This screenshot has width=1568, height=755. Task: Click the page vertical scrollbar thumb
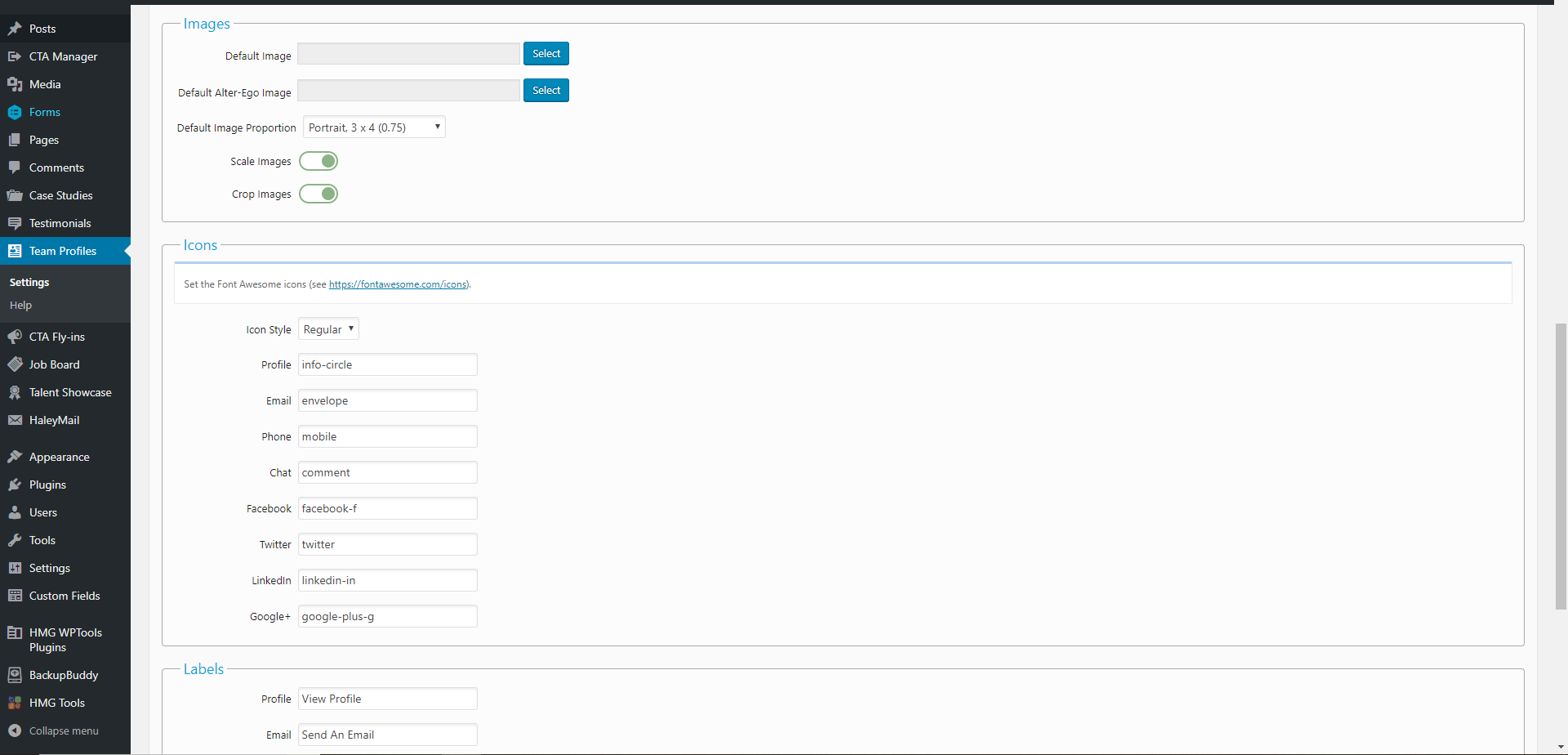(1561, 466)
